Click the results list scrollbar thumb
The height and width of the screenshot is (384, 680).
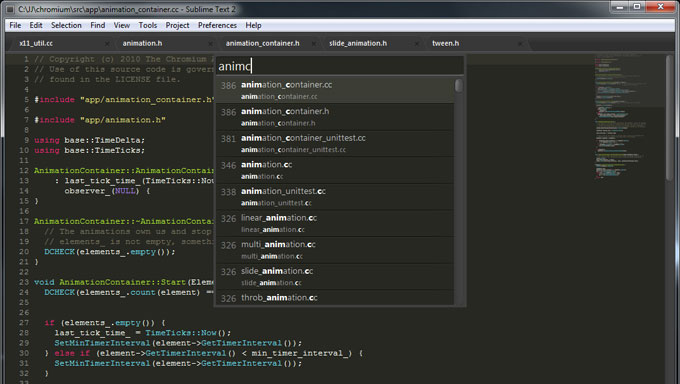tap(458, 85)
